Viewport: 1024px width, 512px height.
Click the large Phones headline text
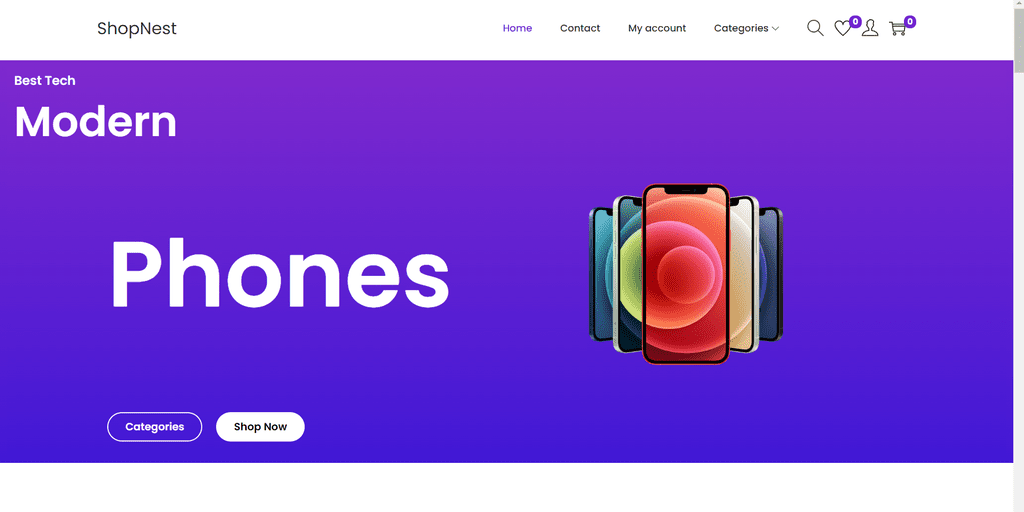pyautogui.click(x=280, y=273)
